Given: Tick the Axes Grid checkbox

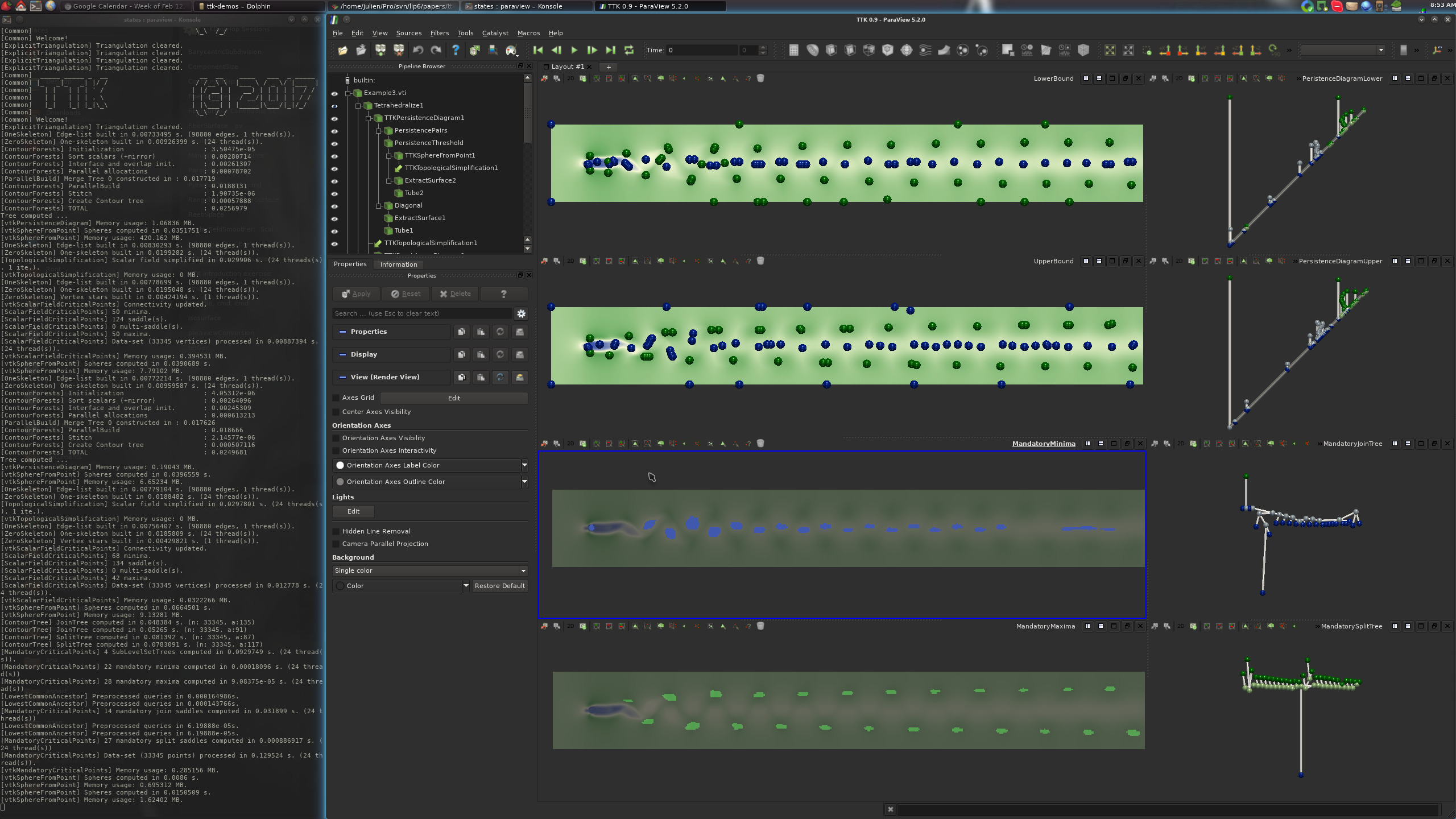Looking at the screenshot, I should point(336,398).
